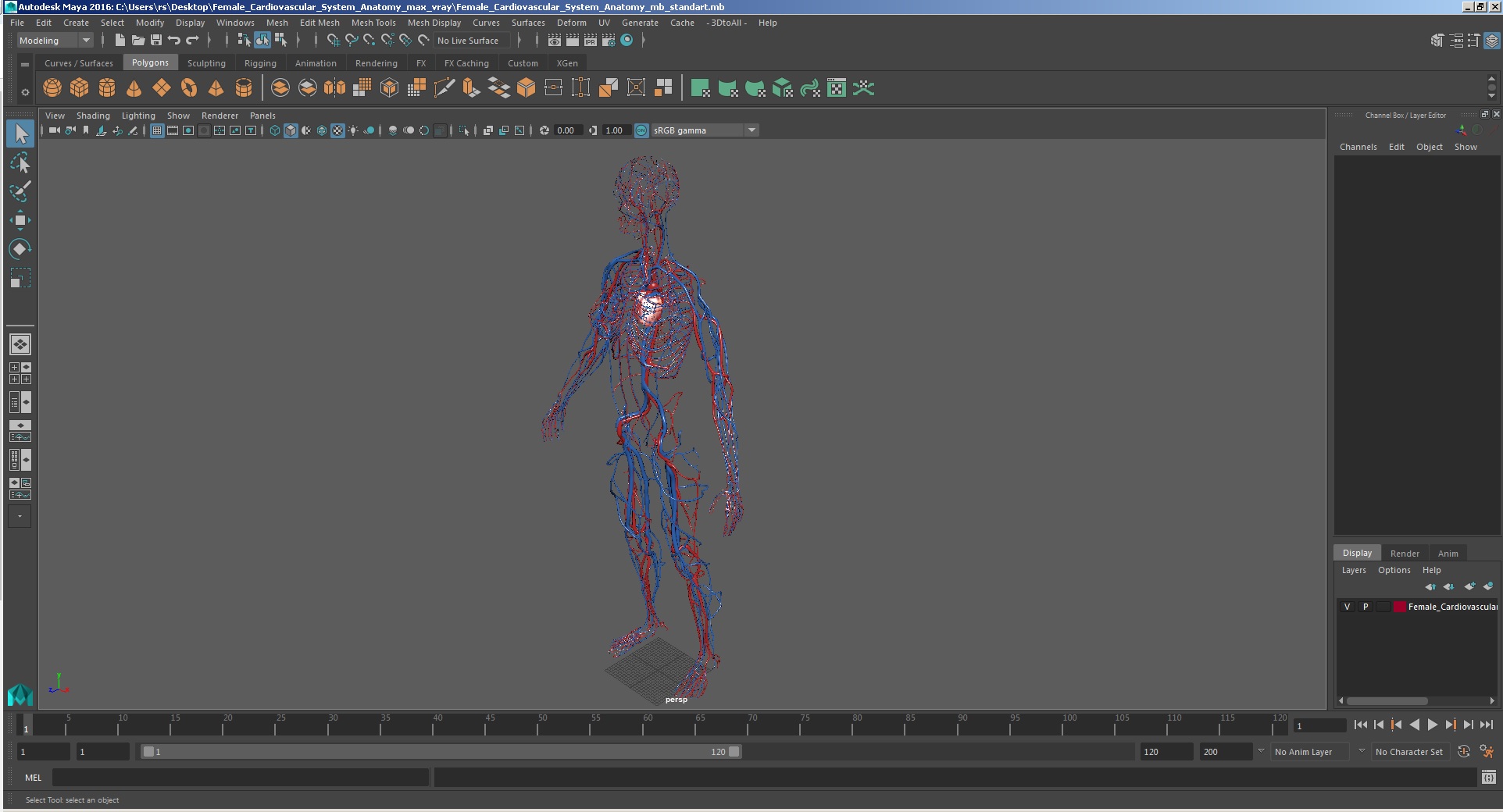Click the layer editor horizontal scrollbar
1503x812 pixels.
[1387, 700]
